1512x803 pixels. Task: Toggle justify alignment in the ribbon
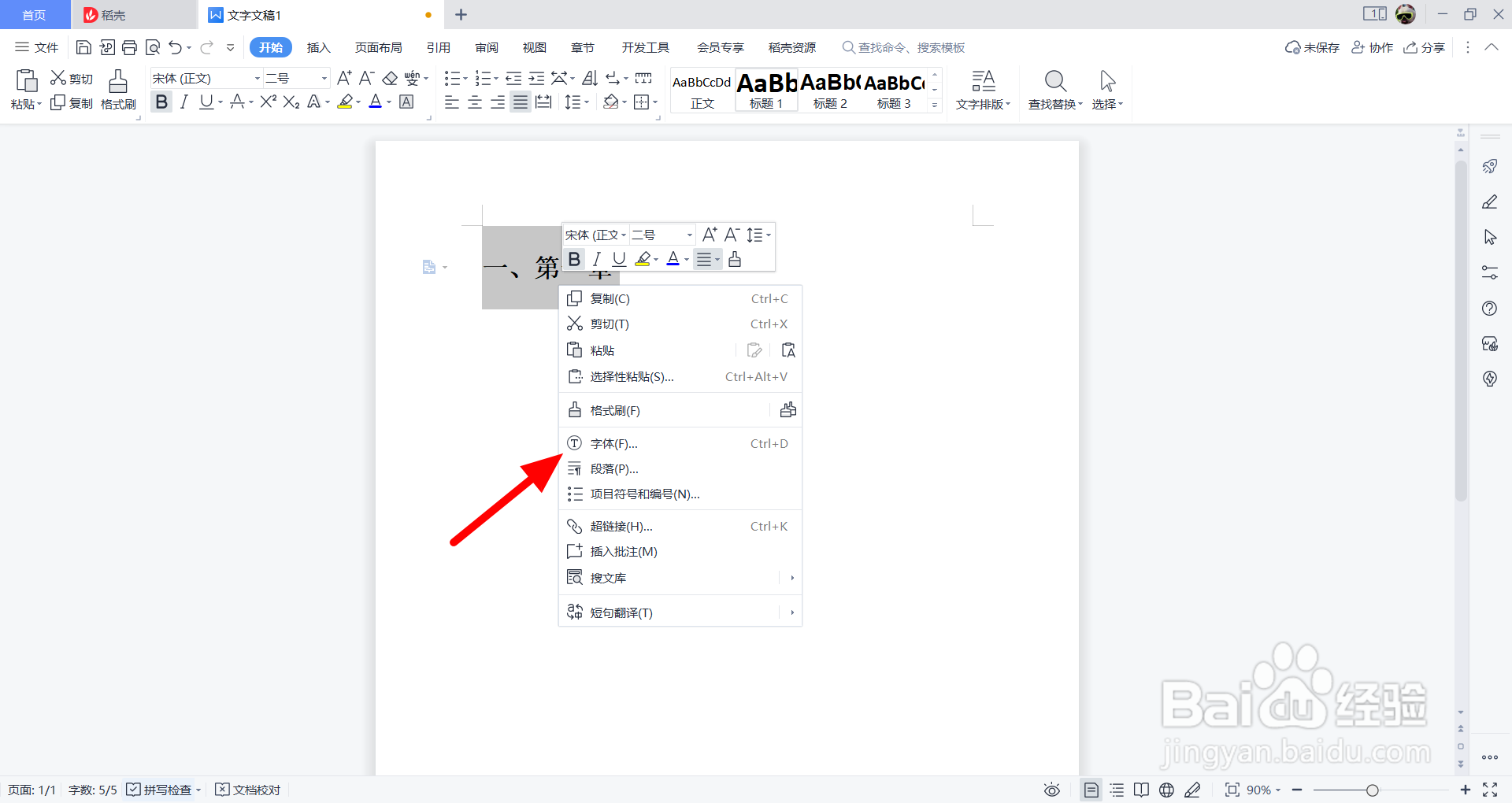pos(521,102)
